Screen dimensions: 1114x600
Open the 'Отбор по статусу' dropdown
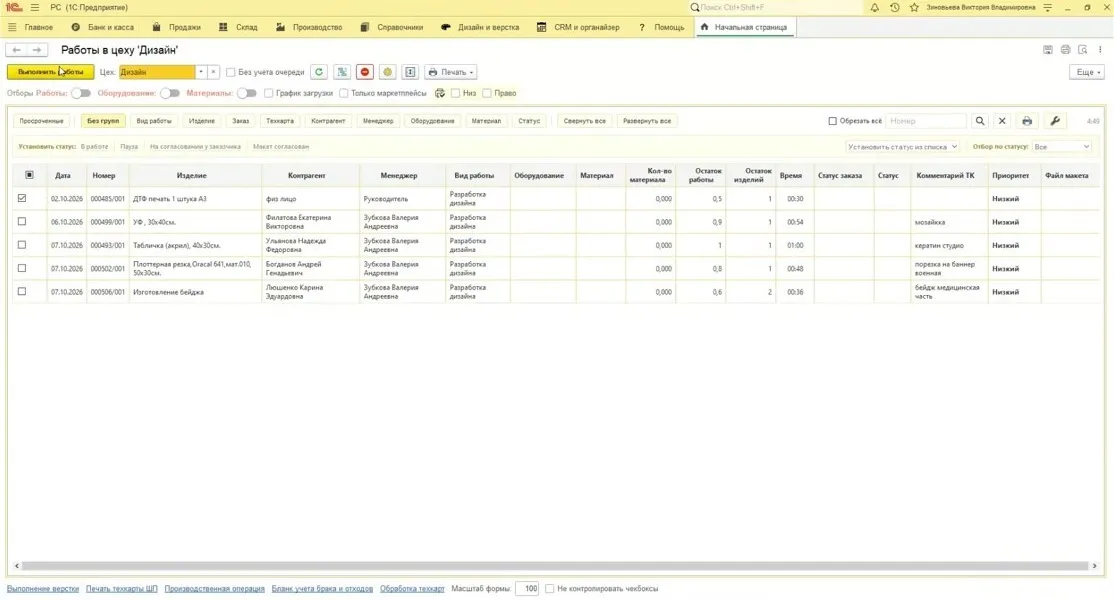pos(1062,146)
